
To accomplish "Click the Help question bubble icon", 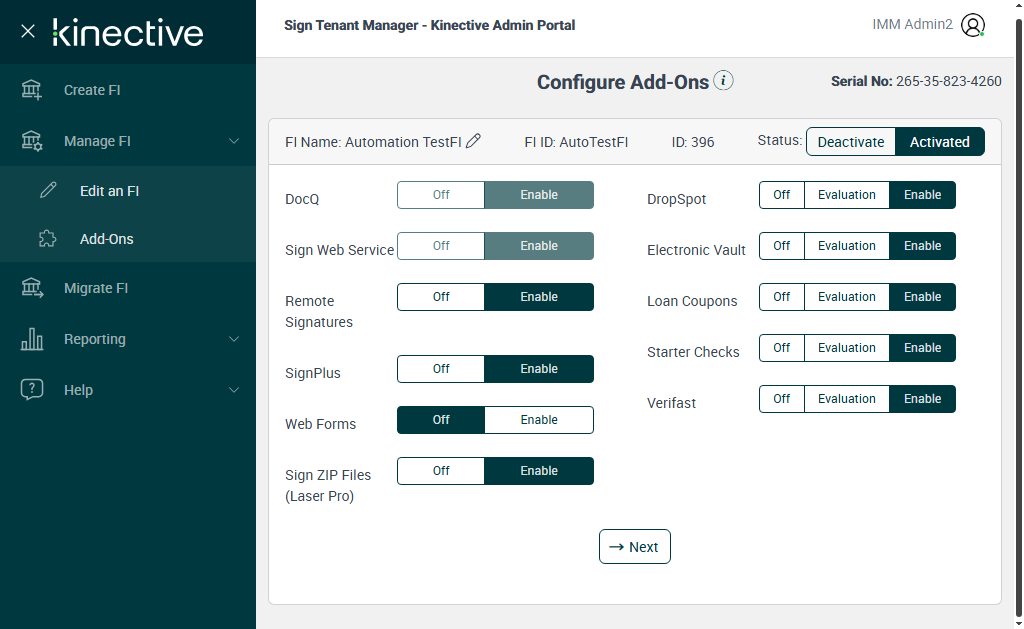I will tap(32, 389).
